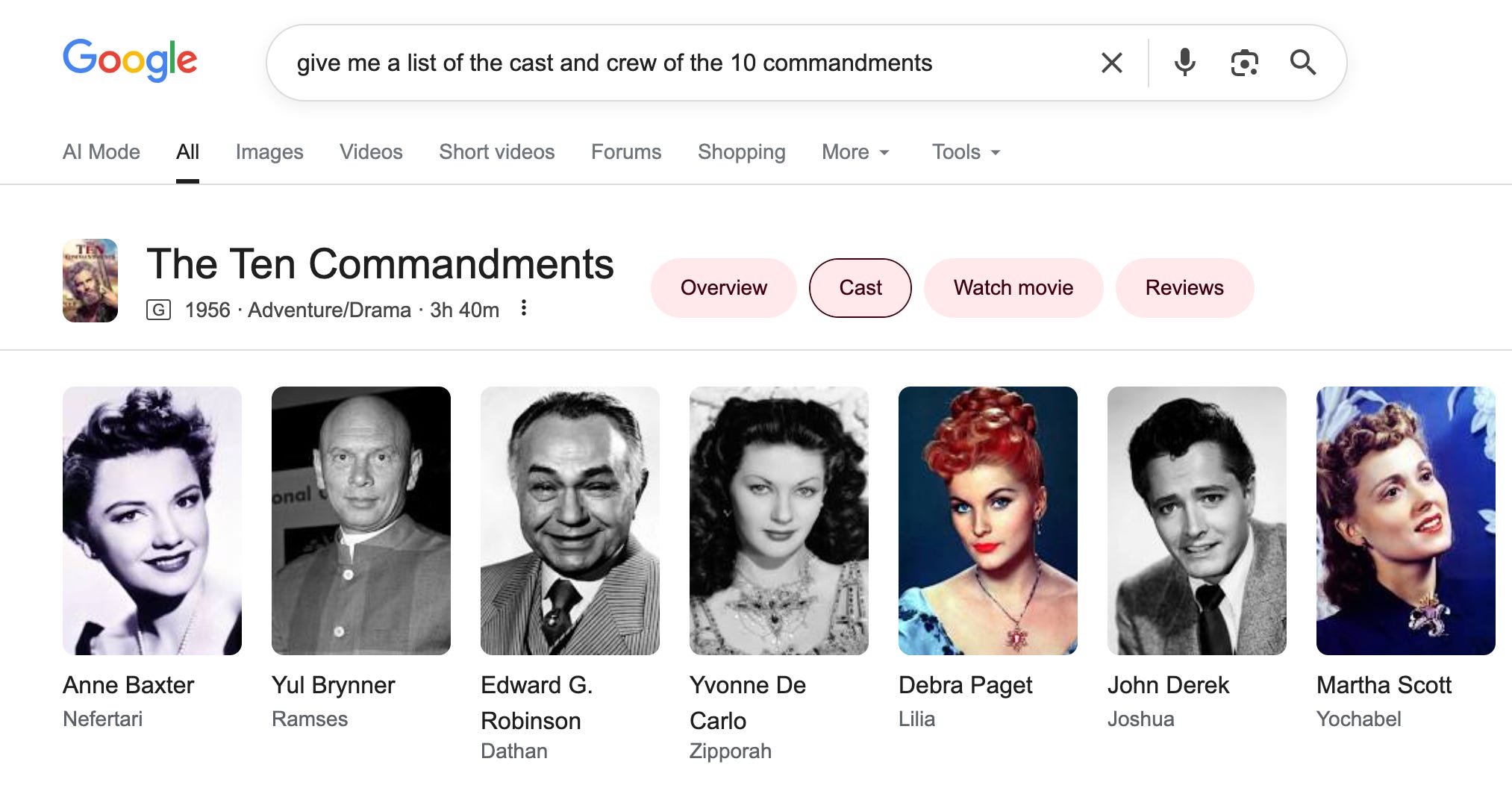The image size is (1512, 791).
Task: Submit search with the magnifying glass icon
Action: coord(1303,63)
